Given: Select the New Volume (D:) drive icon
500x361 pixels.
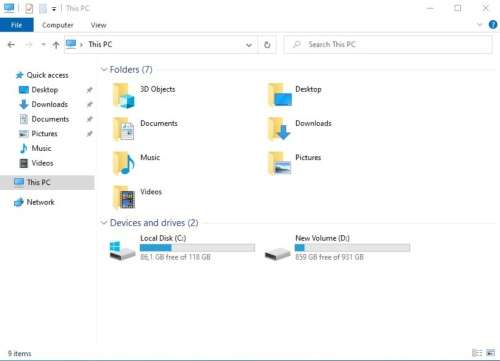Looking at the screenshot, I should (x=277, y=254).
